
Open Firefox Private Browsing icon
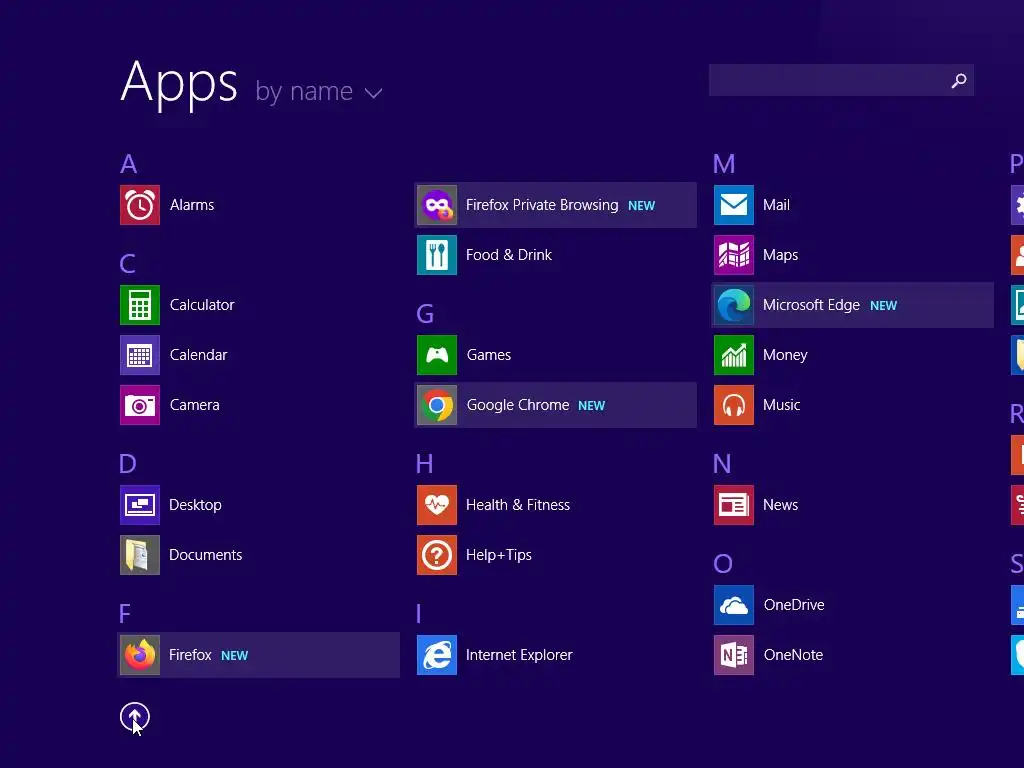pos(437,205)
